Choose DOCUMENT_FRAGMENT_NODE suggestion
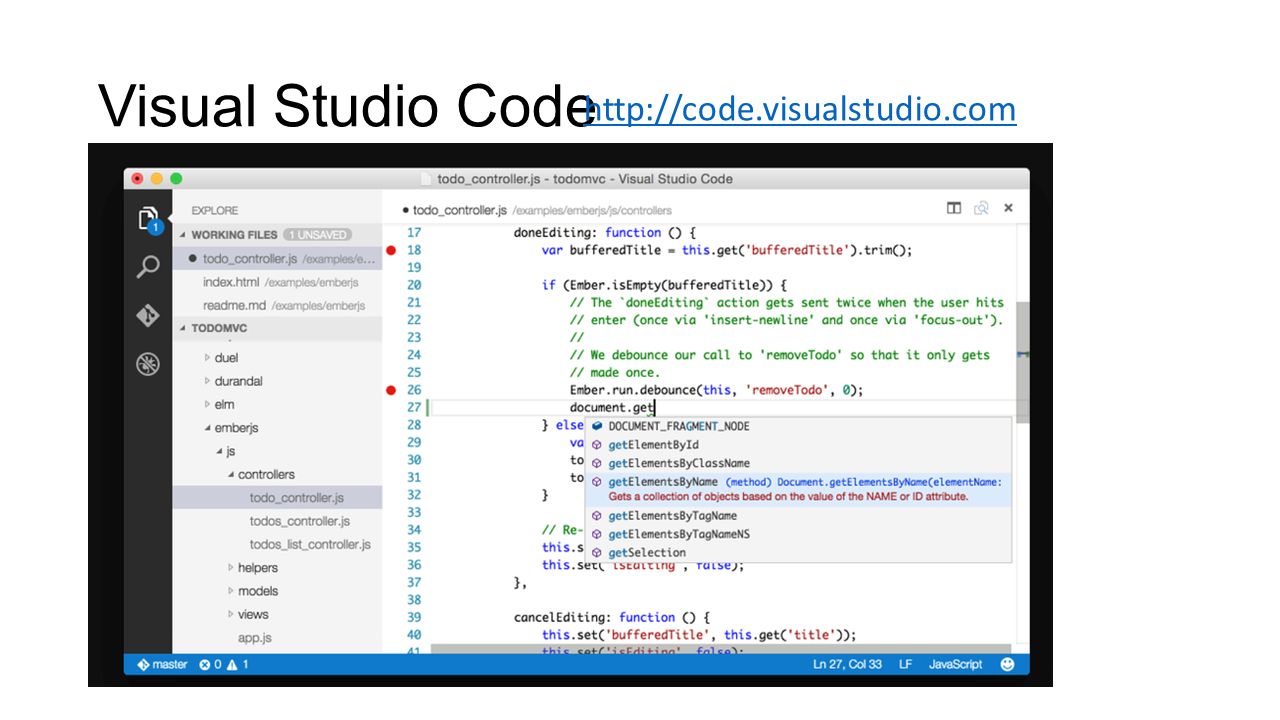This screenshot has height=720, width=1280. (798, 426)
